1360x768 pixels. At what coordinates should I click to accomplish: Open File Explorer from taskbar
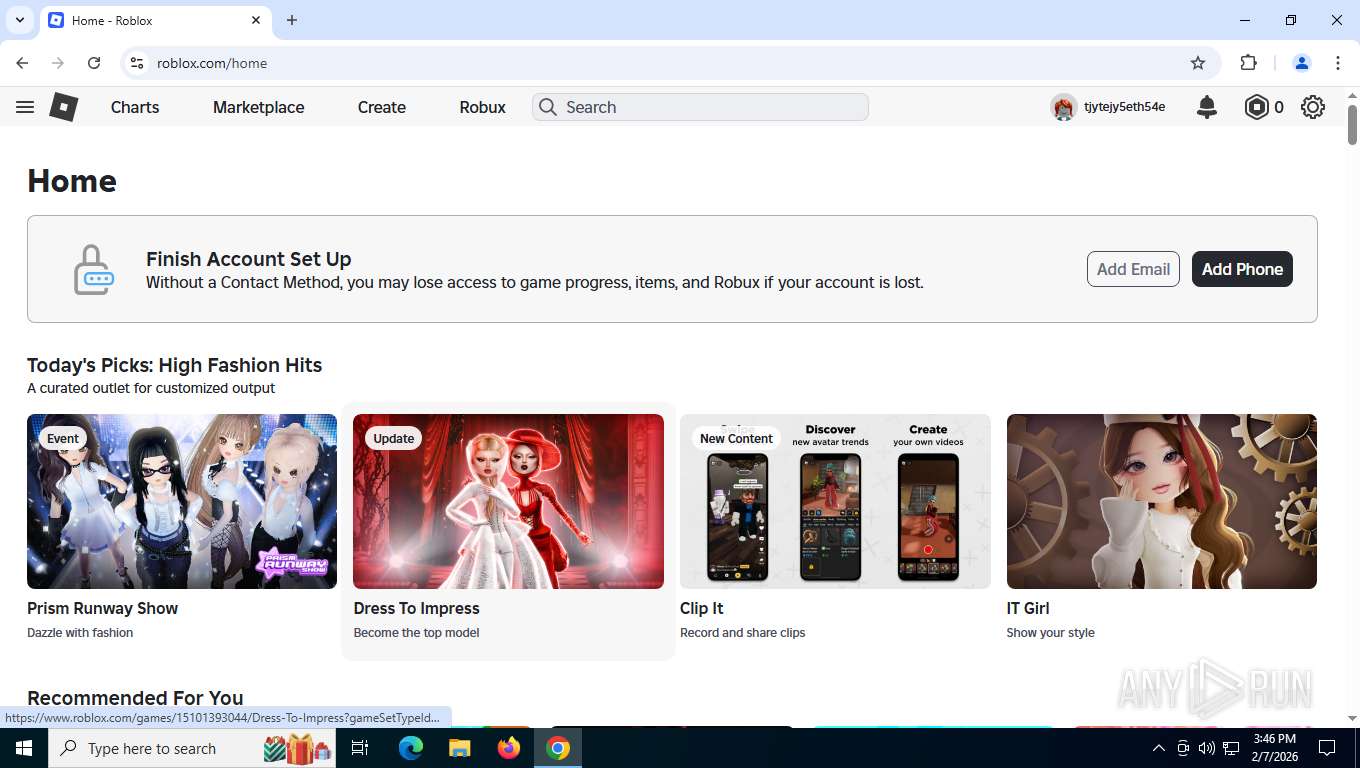pyautogui.click(x=459, y=748)
